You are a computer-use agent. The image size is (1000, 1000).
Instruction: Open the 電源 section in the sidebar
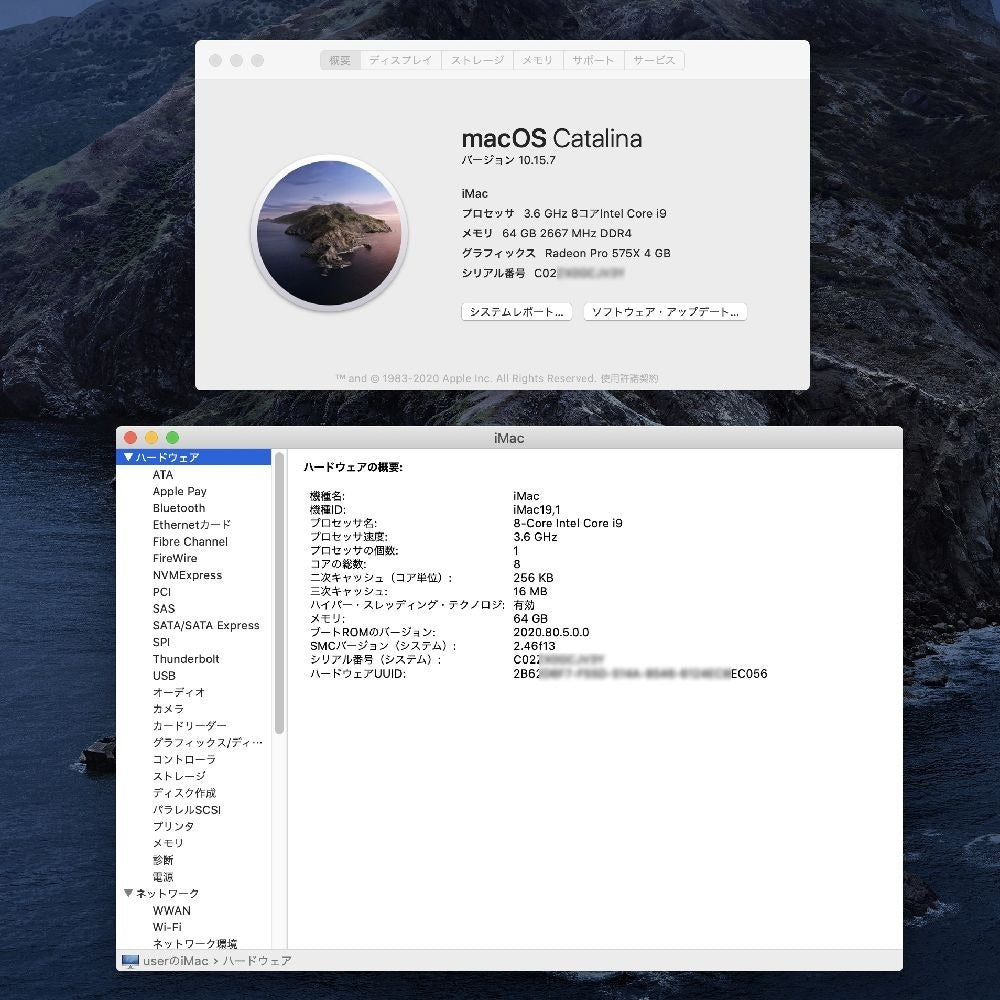coord(162,876)
